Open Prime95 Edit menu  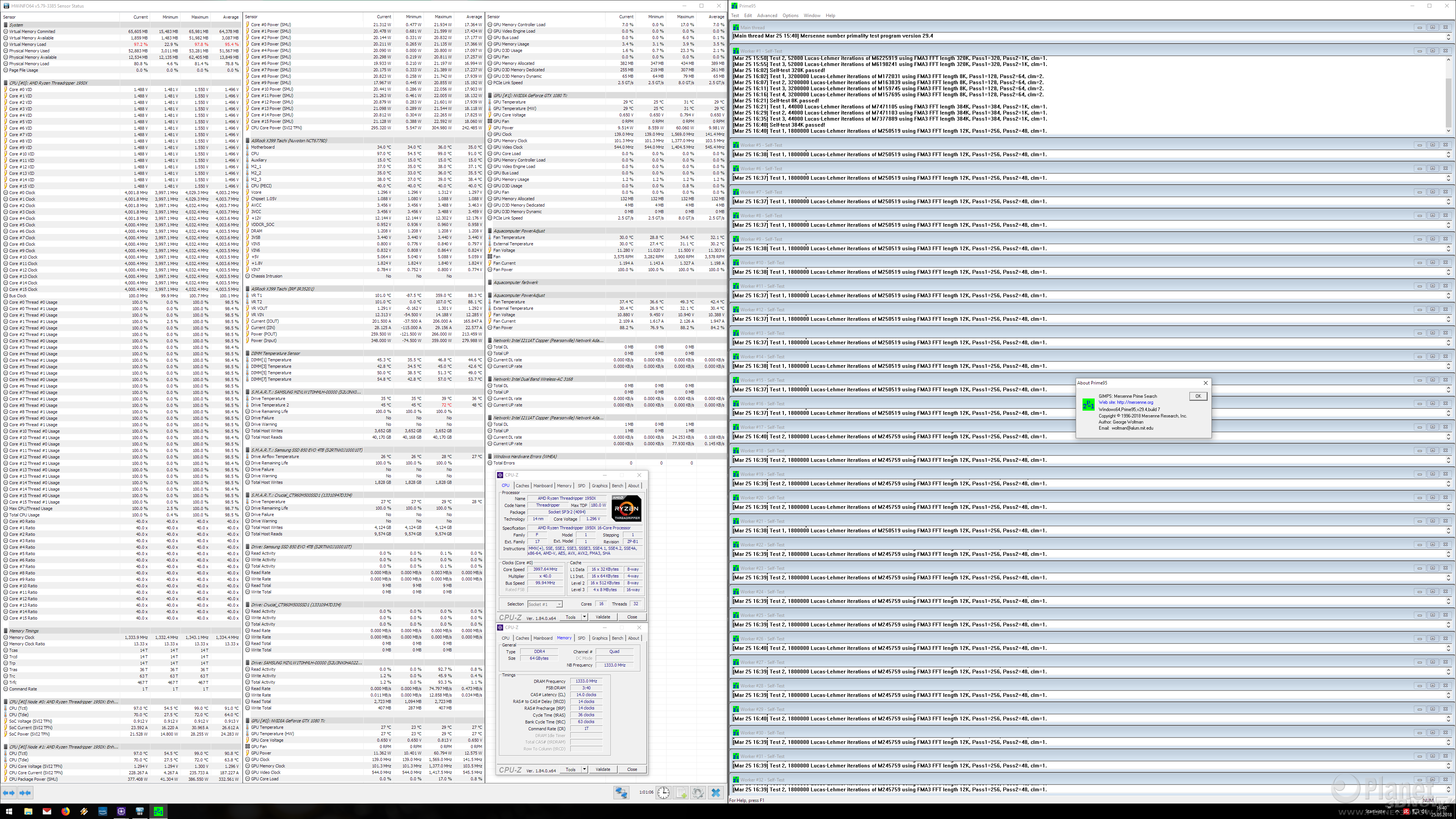(748, 15)
